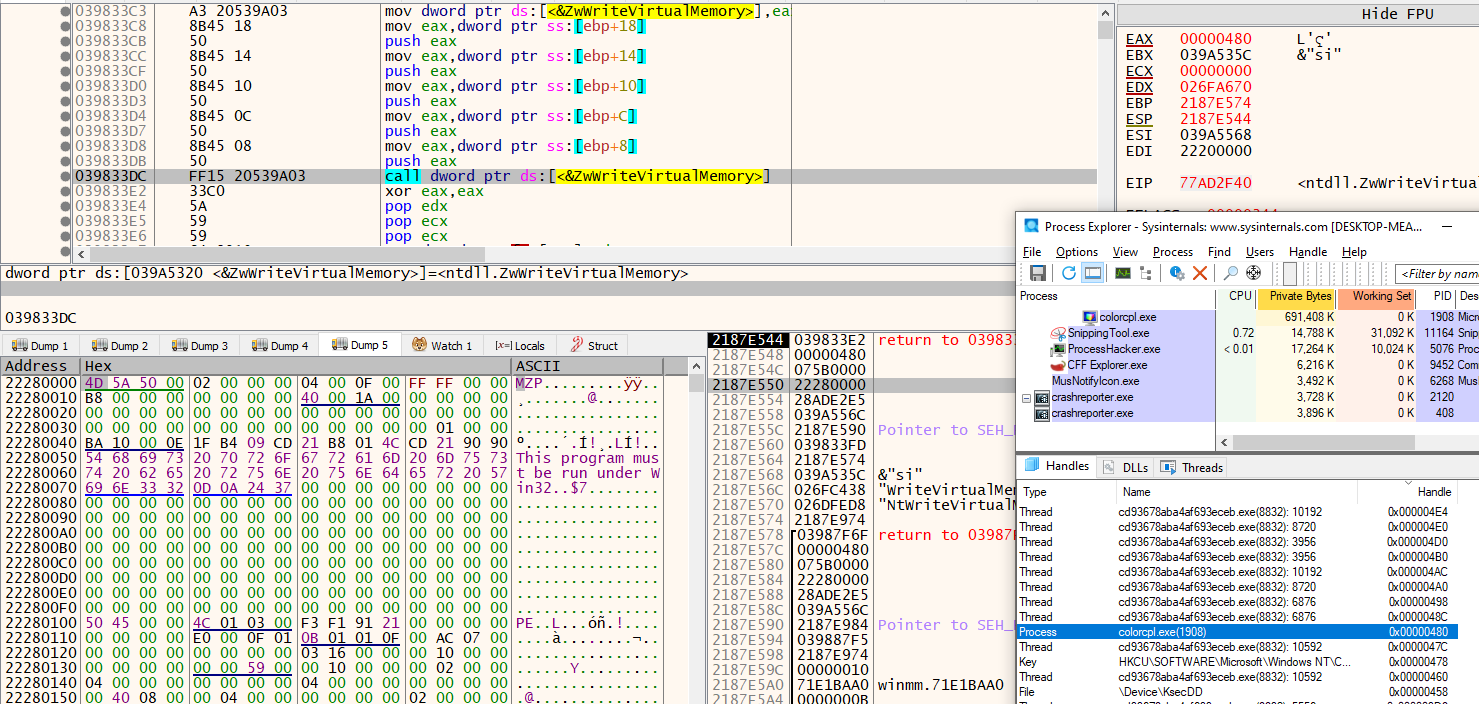This screenshot has width=1479, height=704.
Task: Show process tree view in Process Explorer
Action: click(1147, 272)
